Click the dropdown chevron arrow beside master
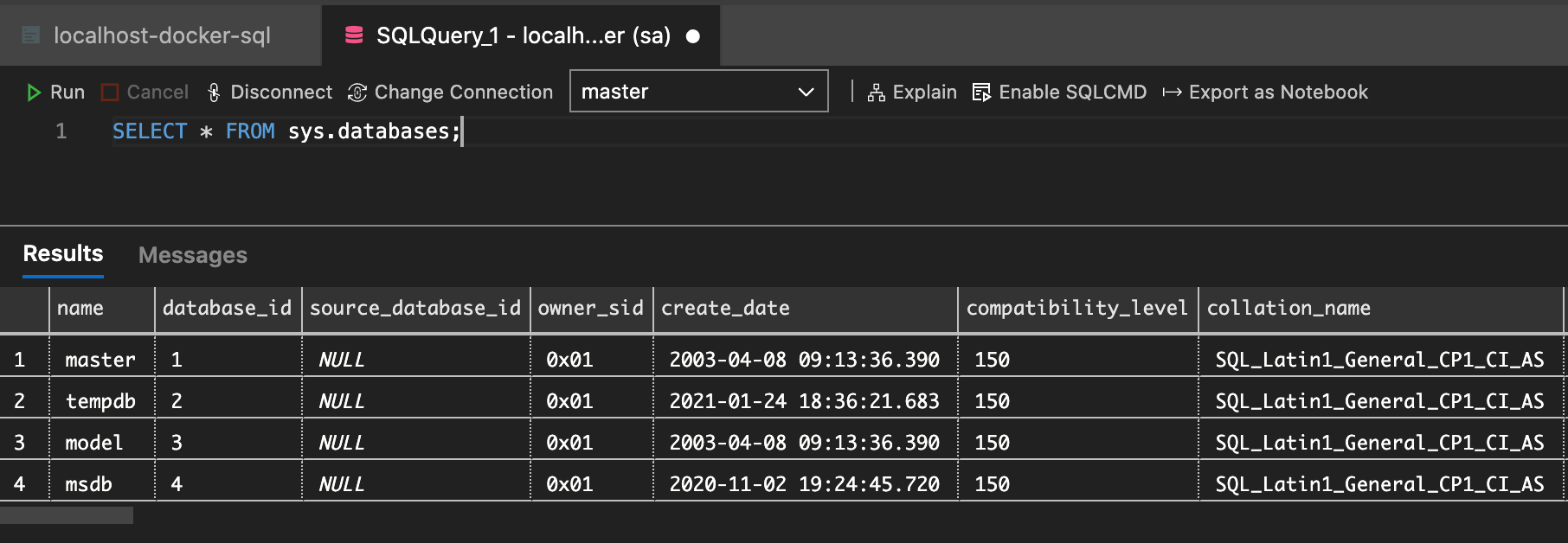 (x=806, y=92)
